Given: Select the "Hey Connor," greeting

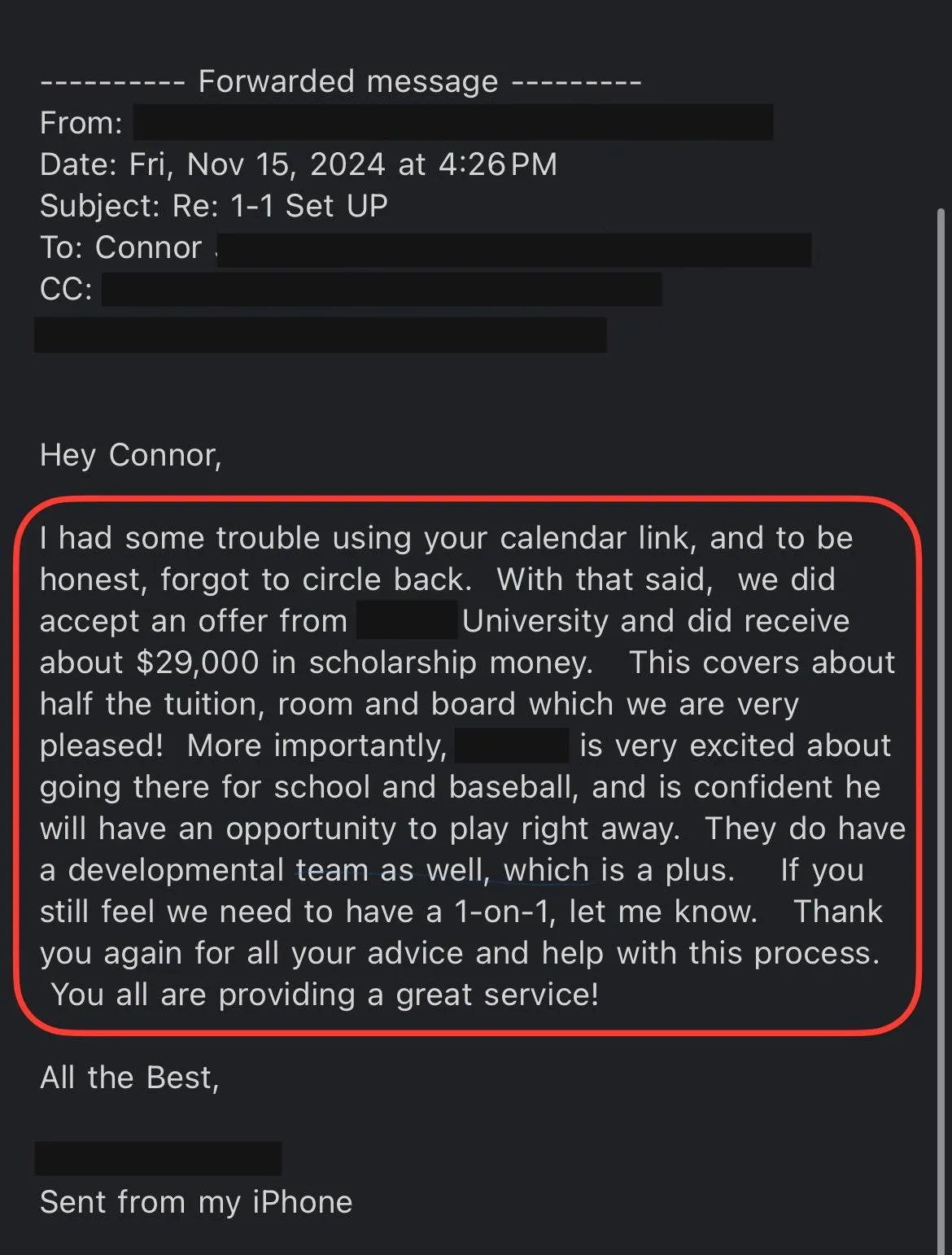Looking at the screenshot, I should [131, 455].
